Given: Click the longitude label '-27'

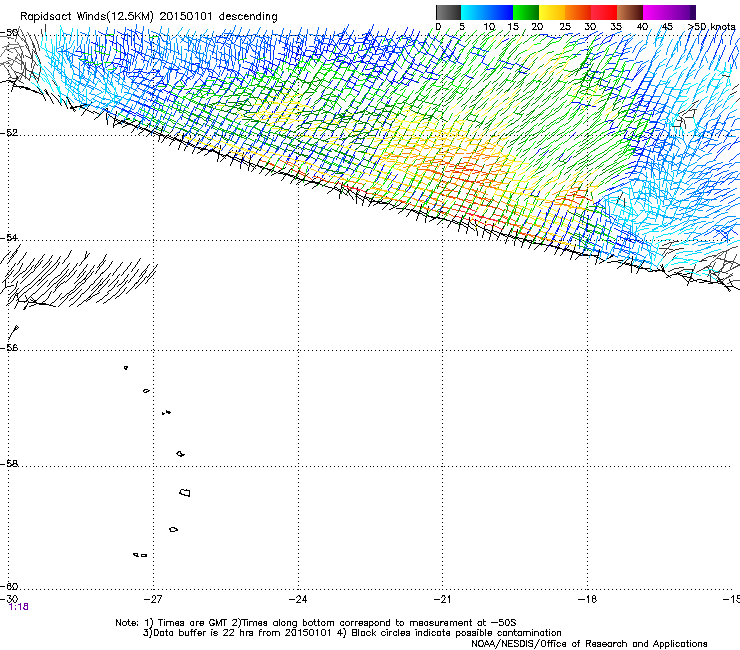Looking at the screenshot, I should (153, 599).
